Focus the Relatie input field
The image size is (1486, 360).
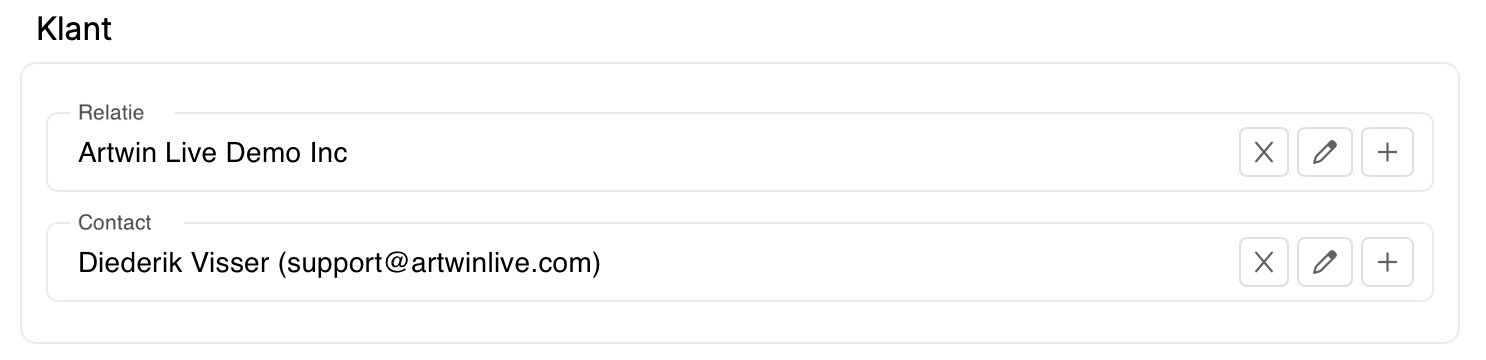[740, 152]
